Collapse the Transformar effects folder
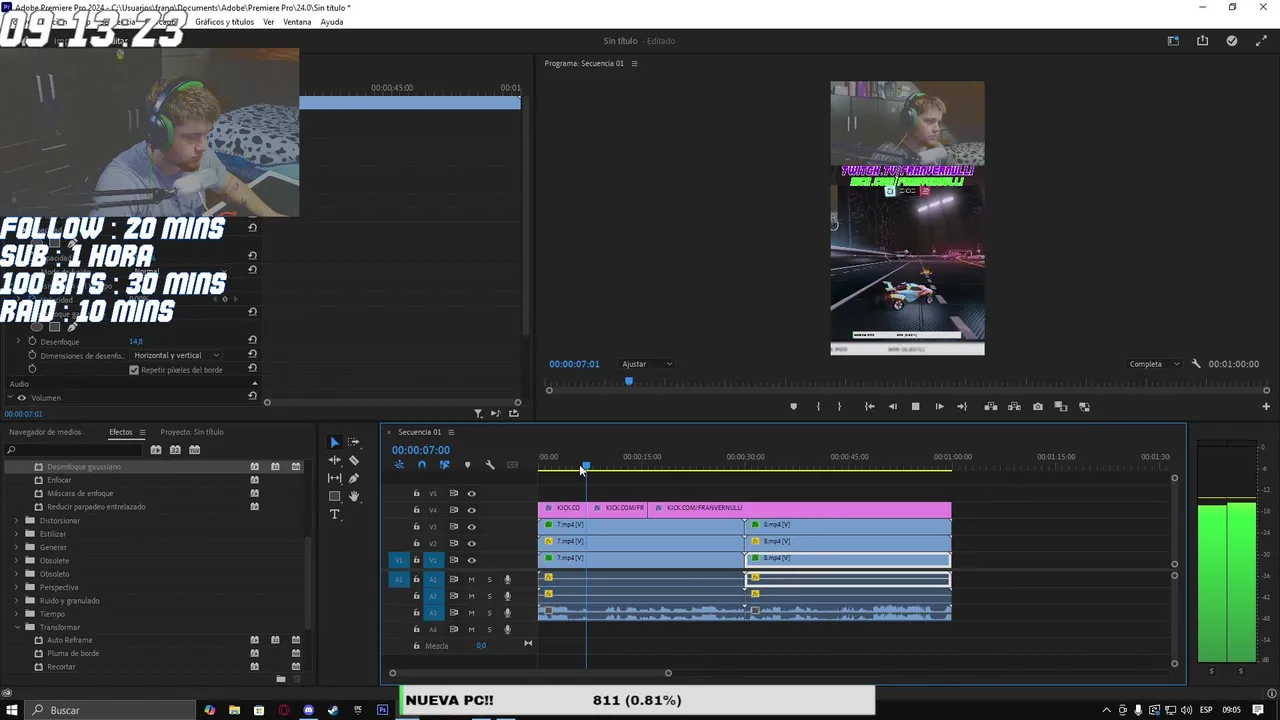 17,627
